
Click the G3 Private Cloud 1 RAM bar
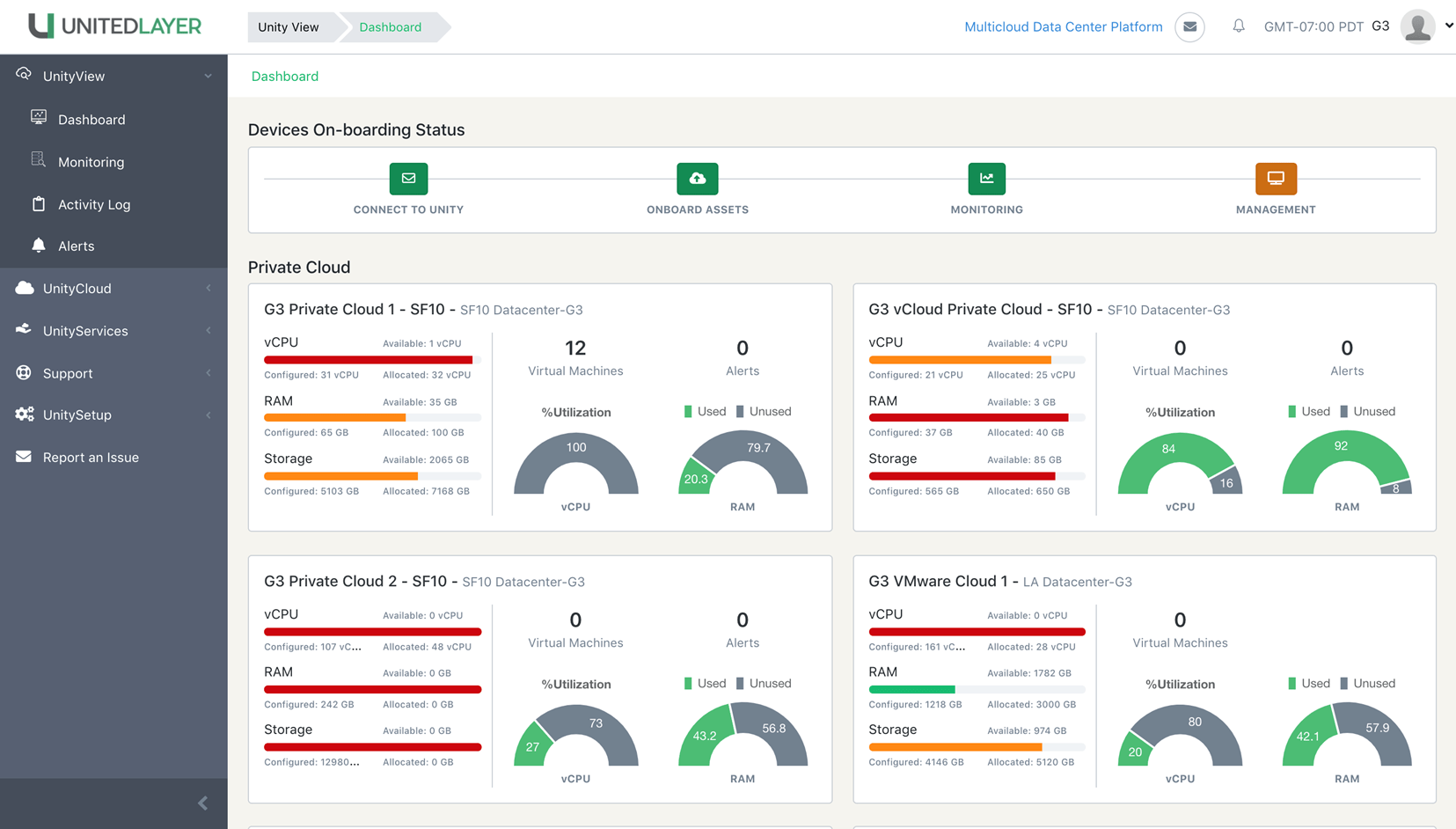[x=372, y=417]
